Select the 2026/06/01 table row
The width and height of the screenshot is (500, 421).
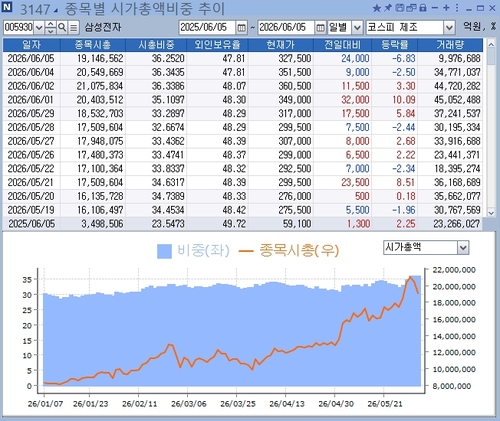tap(243, 100)
